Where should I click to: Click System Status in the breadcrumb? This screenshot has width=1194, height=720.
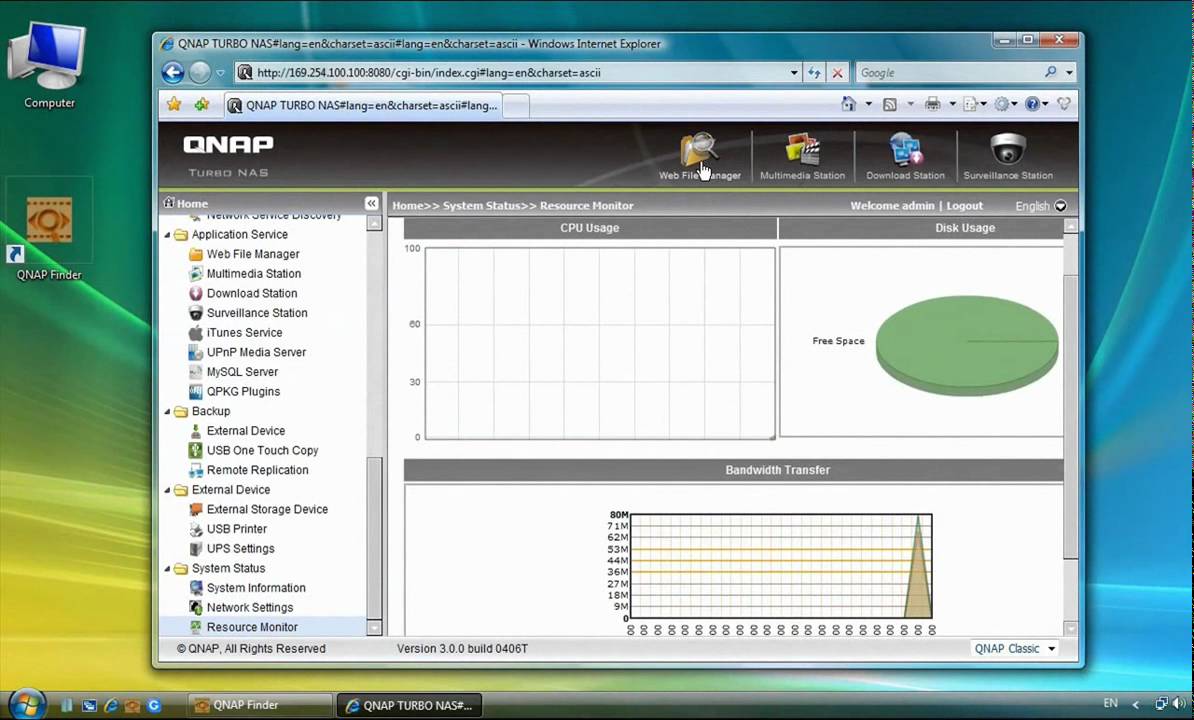[481, 205]
